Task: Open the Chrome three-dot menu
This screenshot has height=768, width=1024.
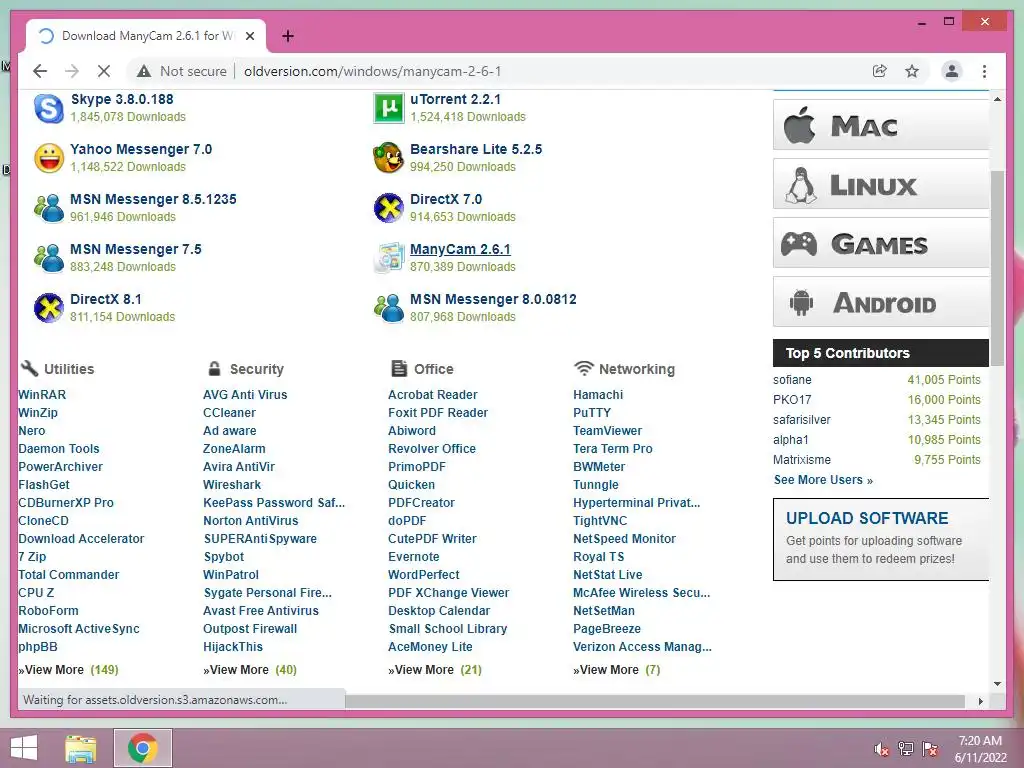Action: coord(984,71)
